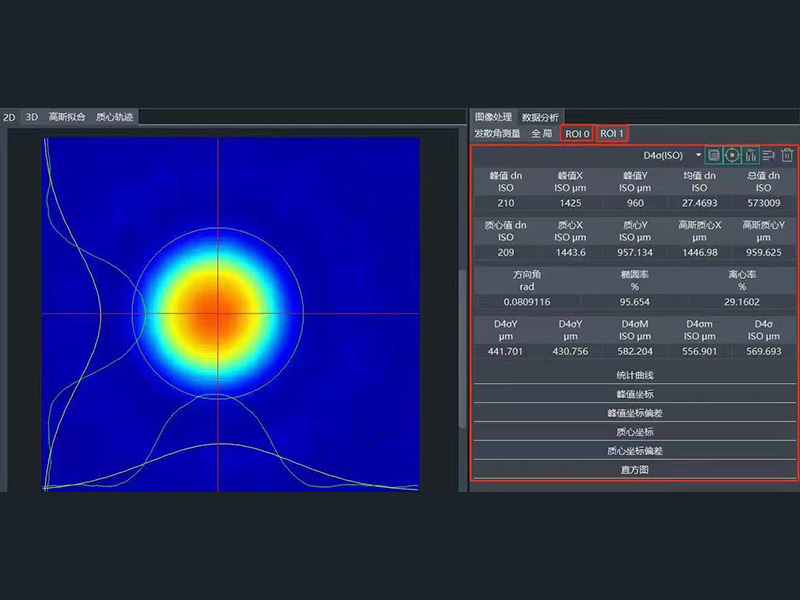Click the circular target icon in ROI toolbar
The image size is (800, 600).
click(x=732, y=155)
